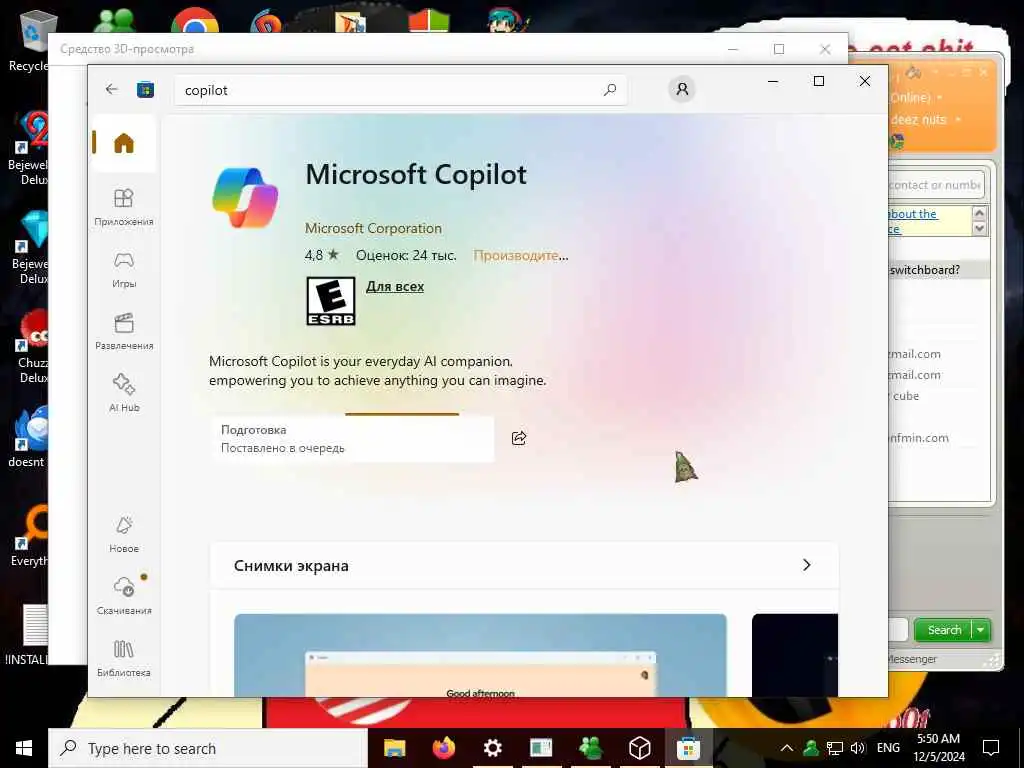Viewport: 1024px width, 768px height.
Task: Click the ESRB Everyone rating badge
Action: click(x=331, y=301)
